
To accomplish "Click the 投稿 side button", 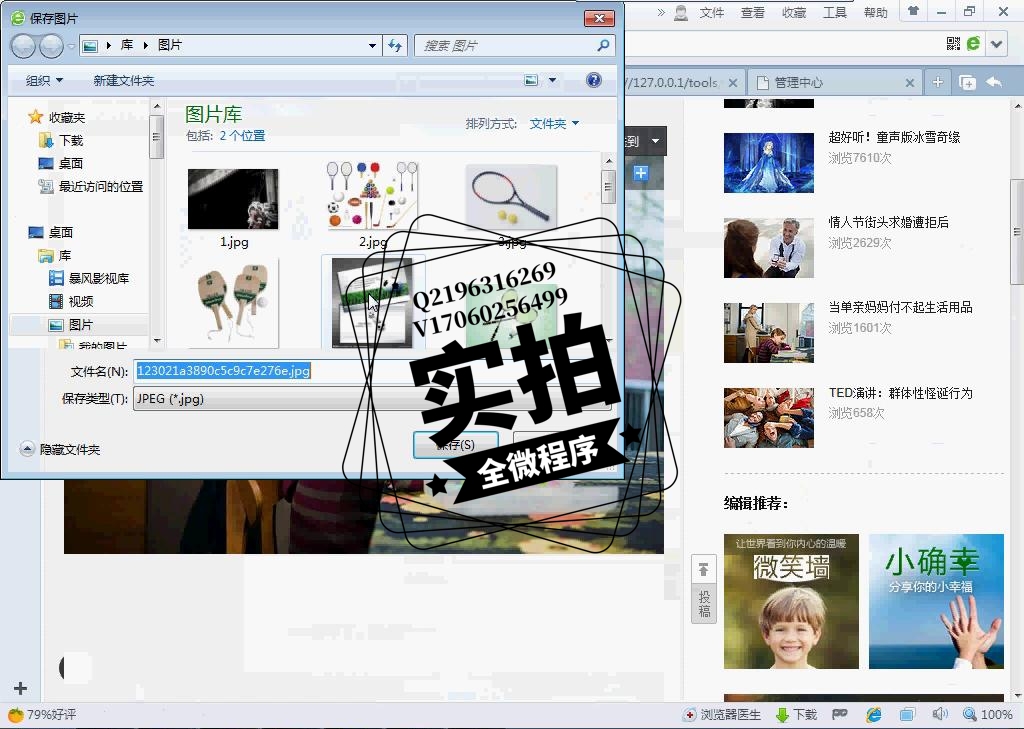I will coord(703,604).
